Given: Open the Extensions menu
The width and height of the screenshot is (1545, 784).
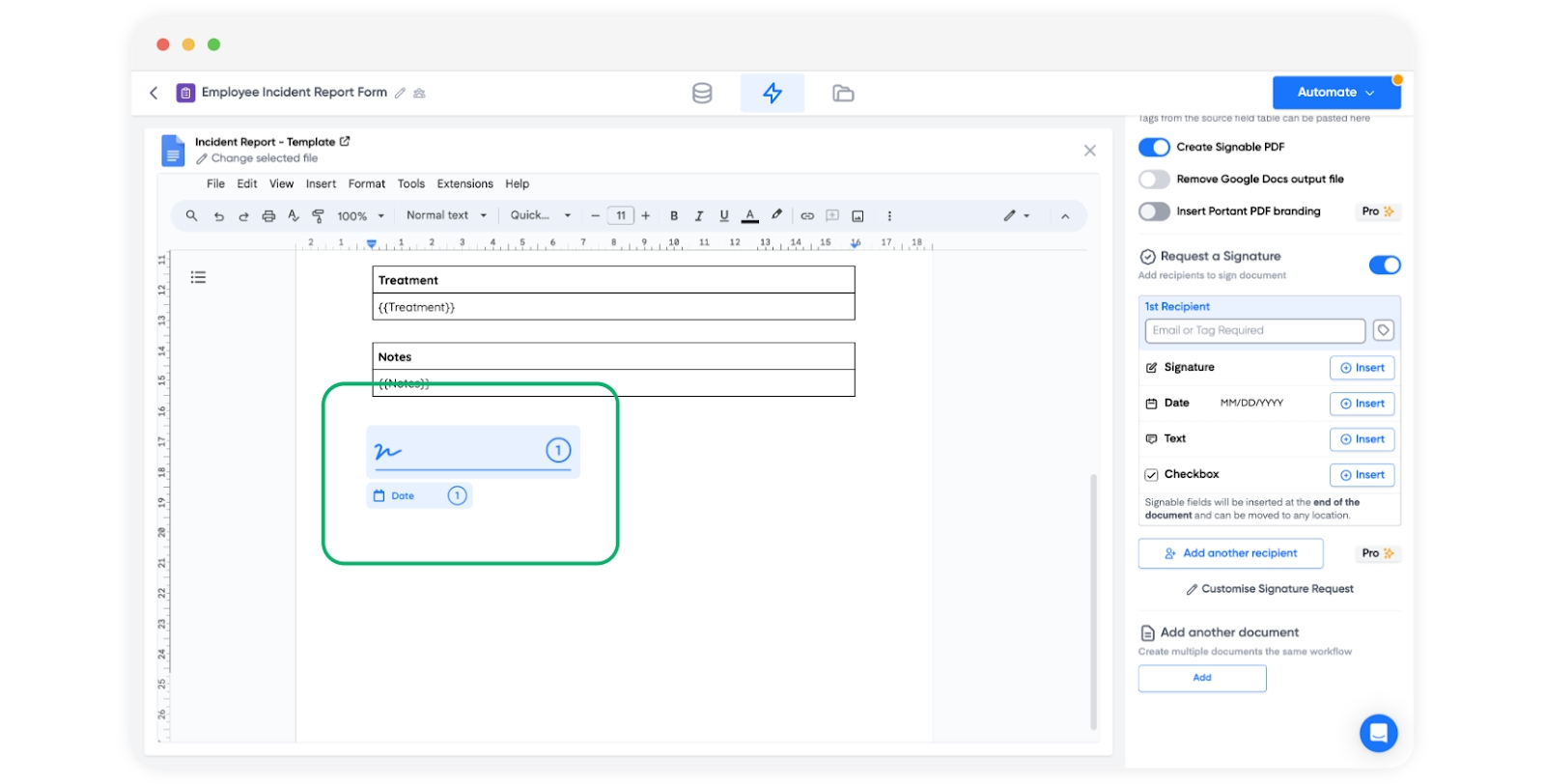Looking at the screenshot, I should (x=464, y=183).
